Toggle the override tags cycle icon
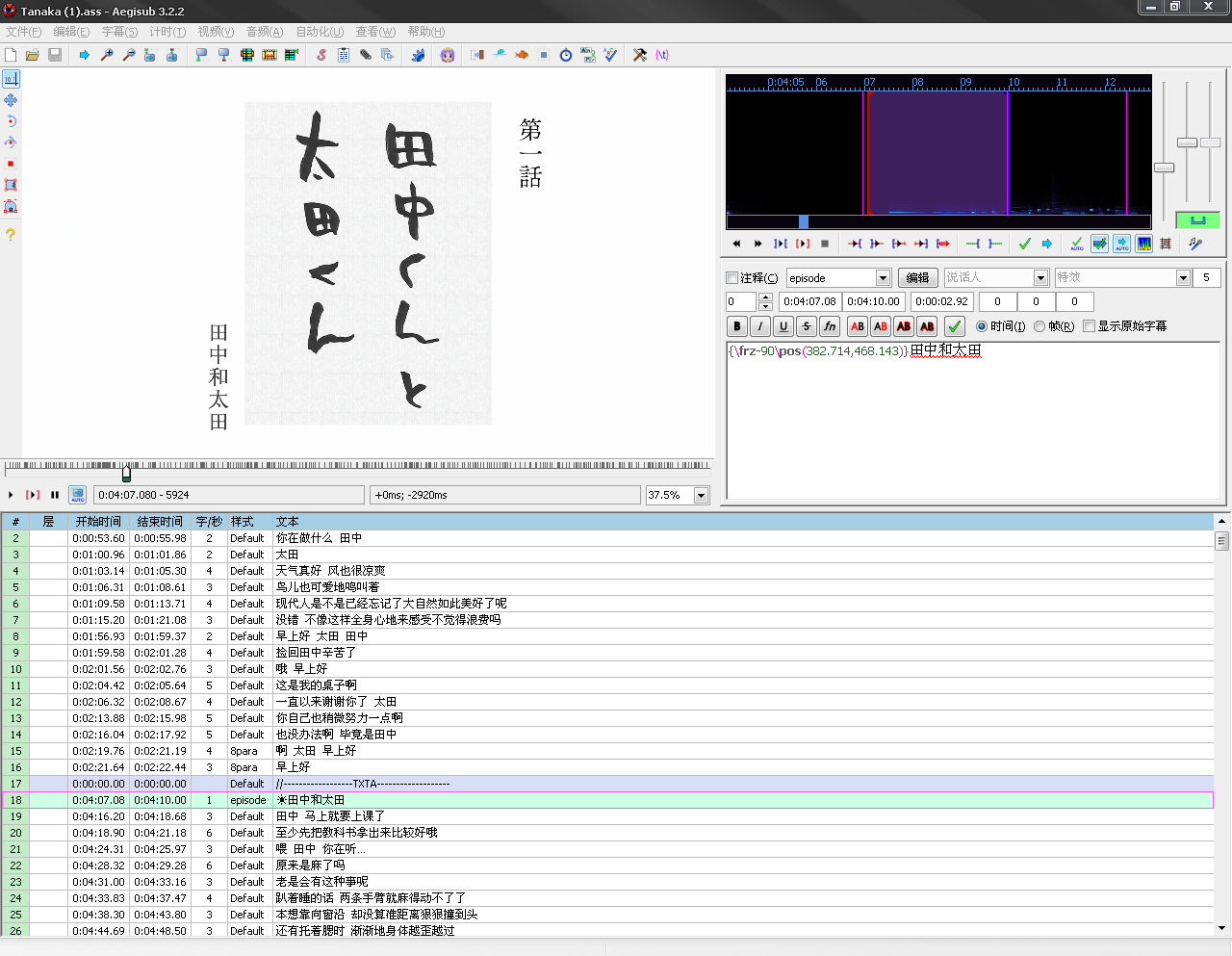This screenshot has height=956, width=1232. pos(662,55)
